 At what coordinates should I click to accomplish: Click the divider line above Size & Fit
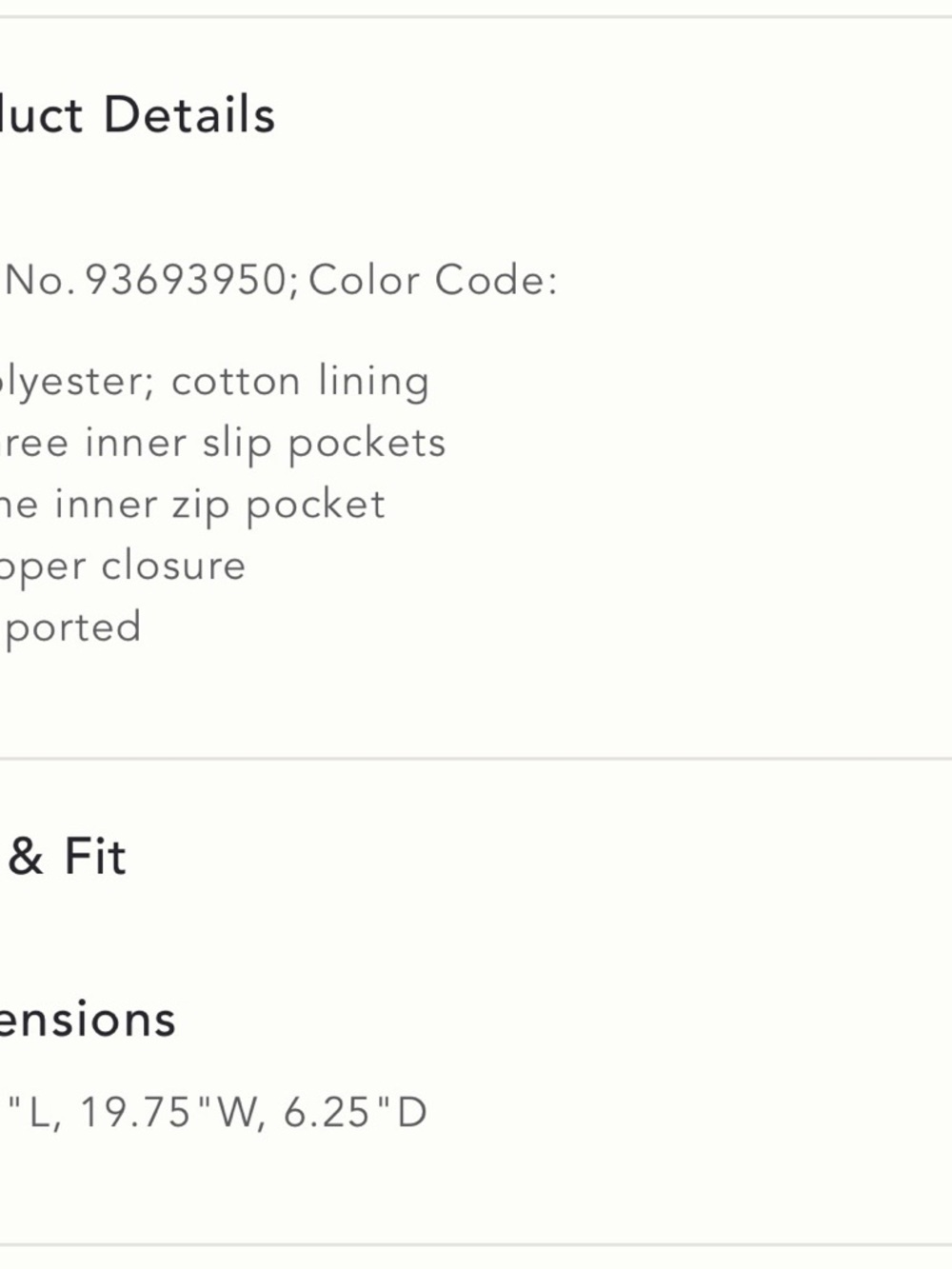(x=476, y=759)
